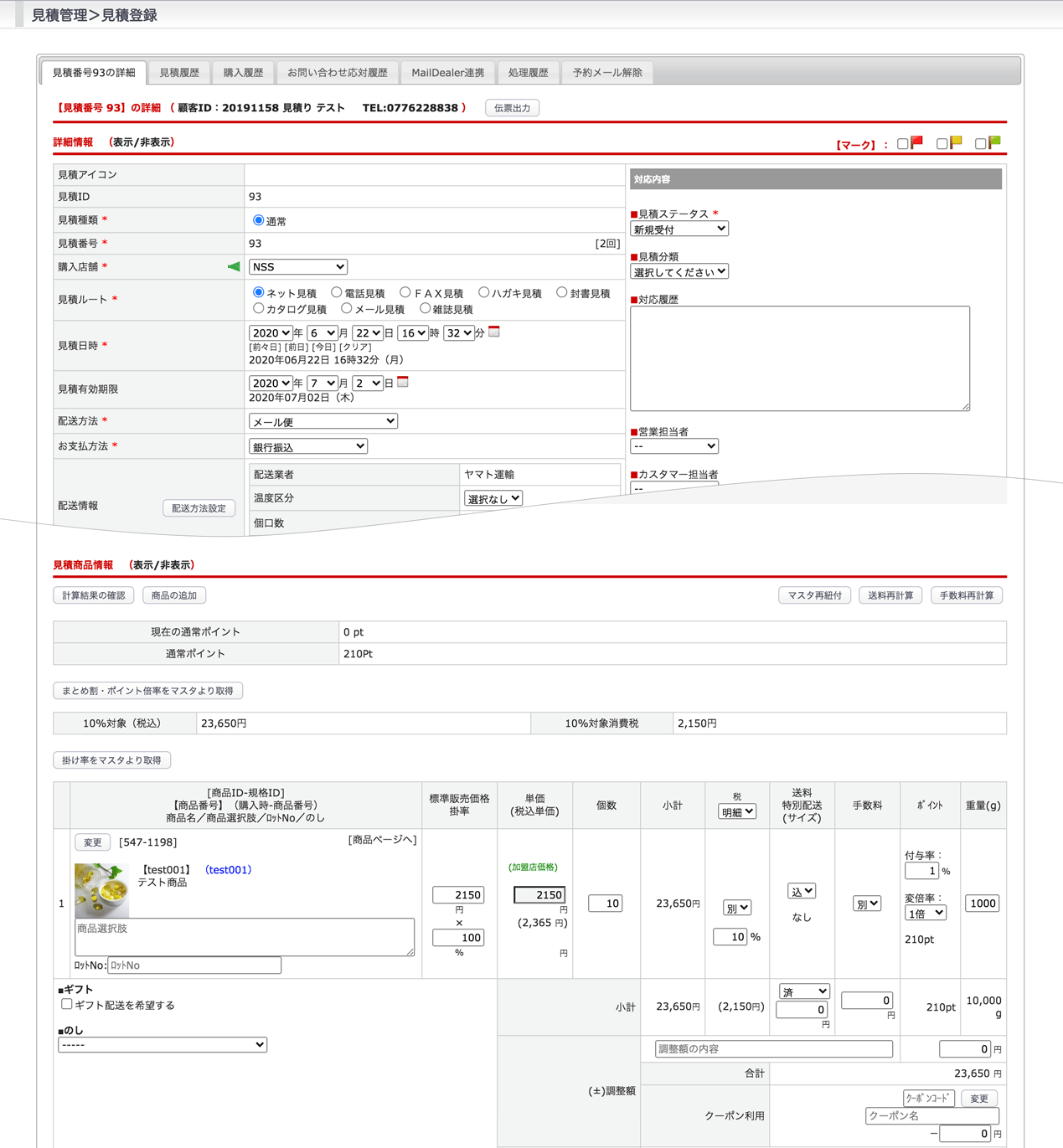Select メール見積 route option

(x=347, y=308)
